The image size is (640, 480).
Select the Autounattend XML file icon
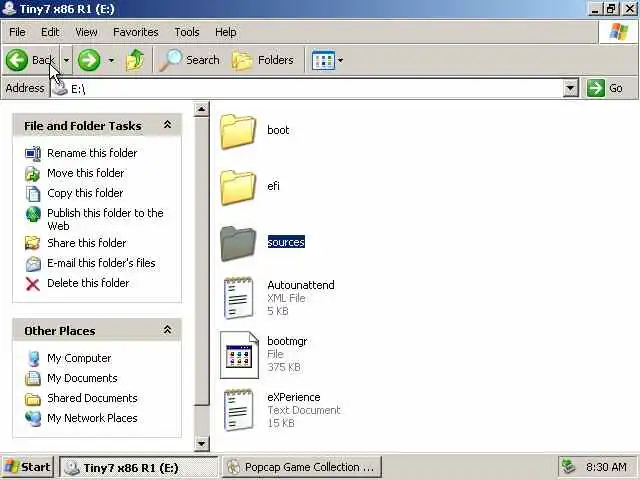pos(238,298)
